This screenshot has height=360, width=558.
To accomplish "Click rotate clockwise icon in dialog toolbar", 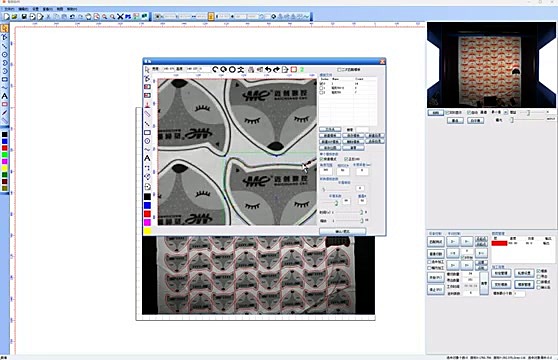I will (x=223, y=69).
